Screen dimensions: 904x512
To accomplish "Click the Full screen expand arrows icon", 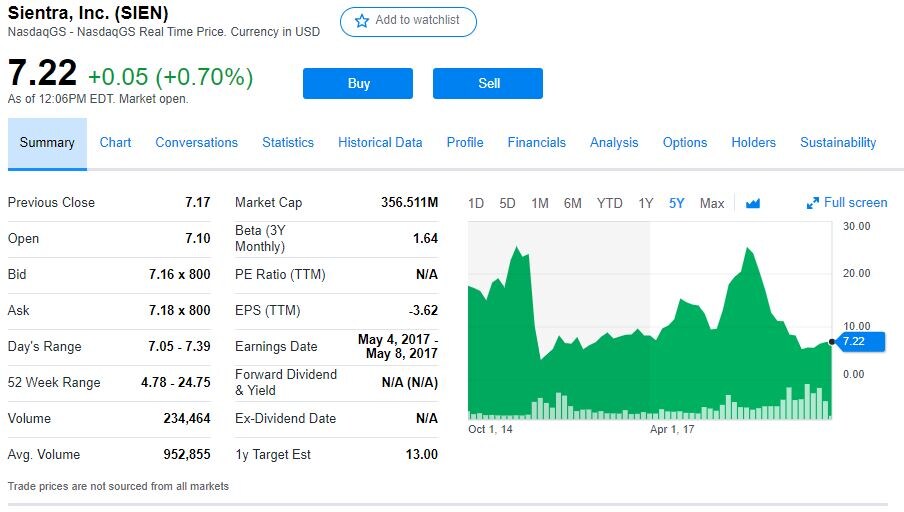I will pyautogui.click(x=812, y=203).
